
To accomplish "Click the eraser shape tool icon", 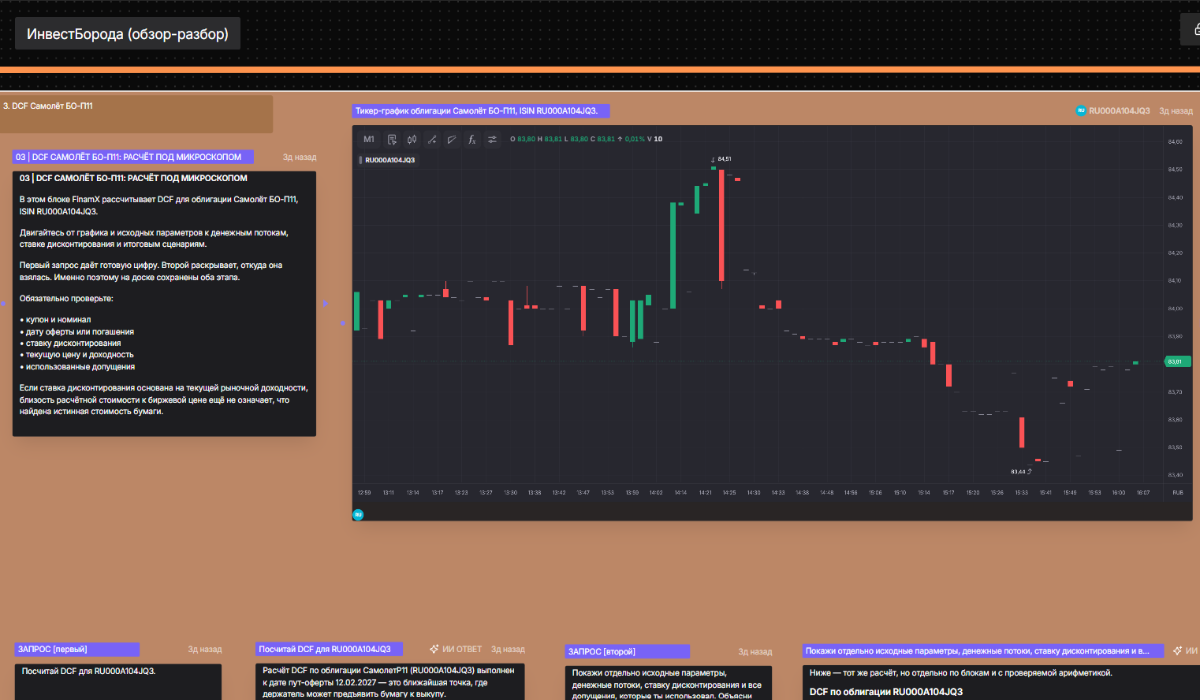I will click(x=452, y=139).
